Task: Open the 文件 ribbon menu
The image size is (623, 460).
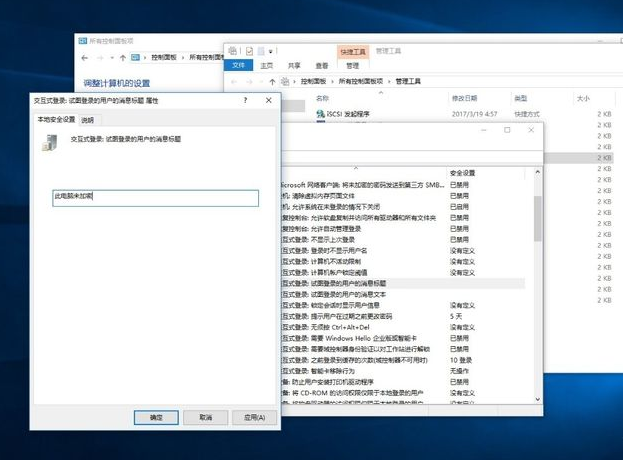Action: click(x=239, y=65)
